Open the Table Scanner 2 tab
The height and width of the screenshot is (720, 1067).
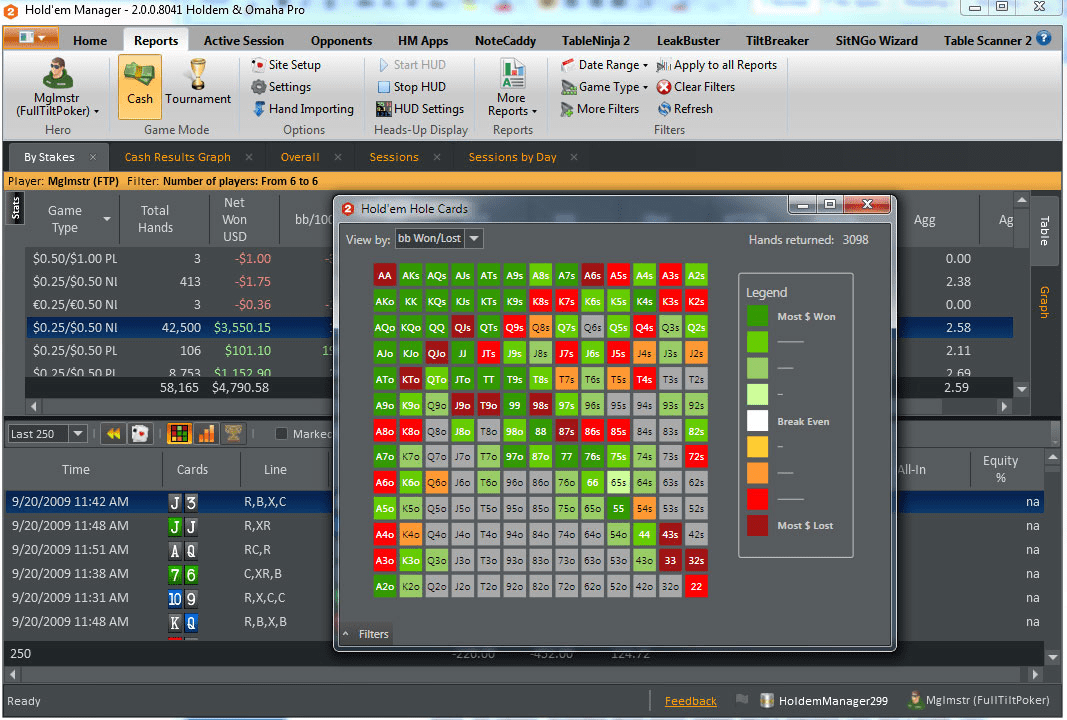tap(987, 41)
